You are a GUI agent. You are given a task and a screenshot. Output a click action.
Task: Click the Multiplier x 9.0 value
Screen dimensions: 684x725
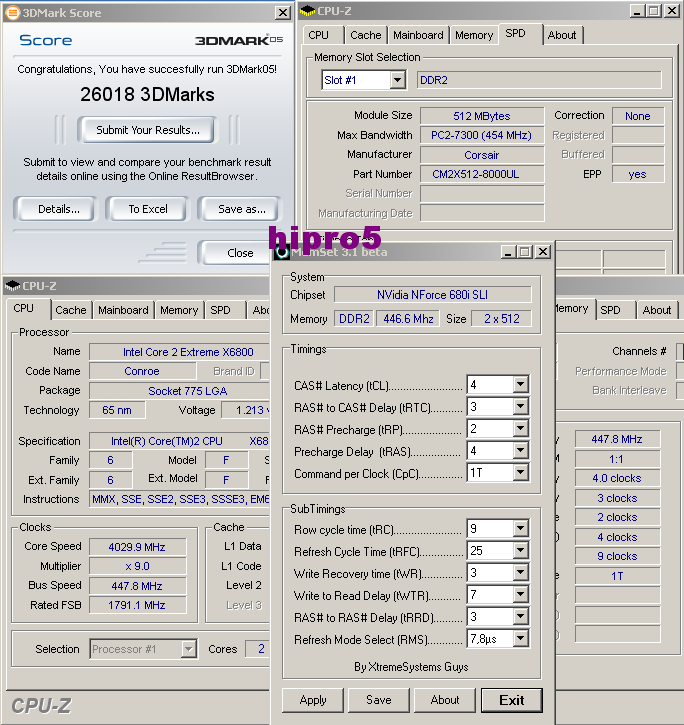click(x=137, y=566)
